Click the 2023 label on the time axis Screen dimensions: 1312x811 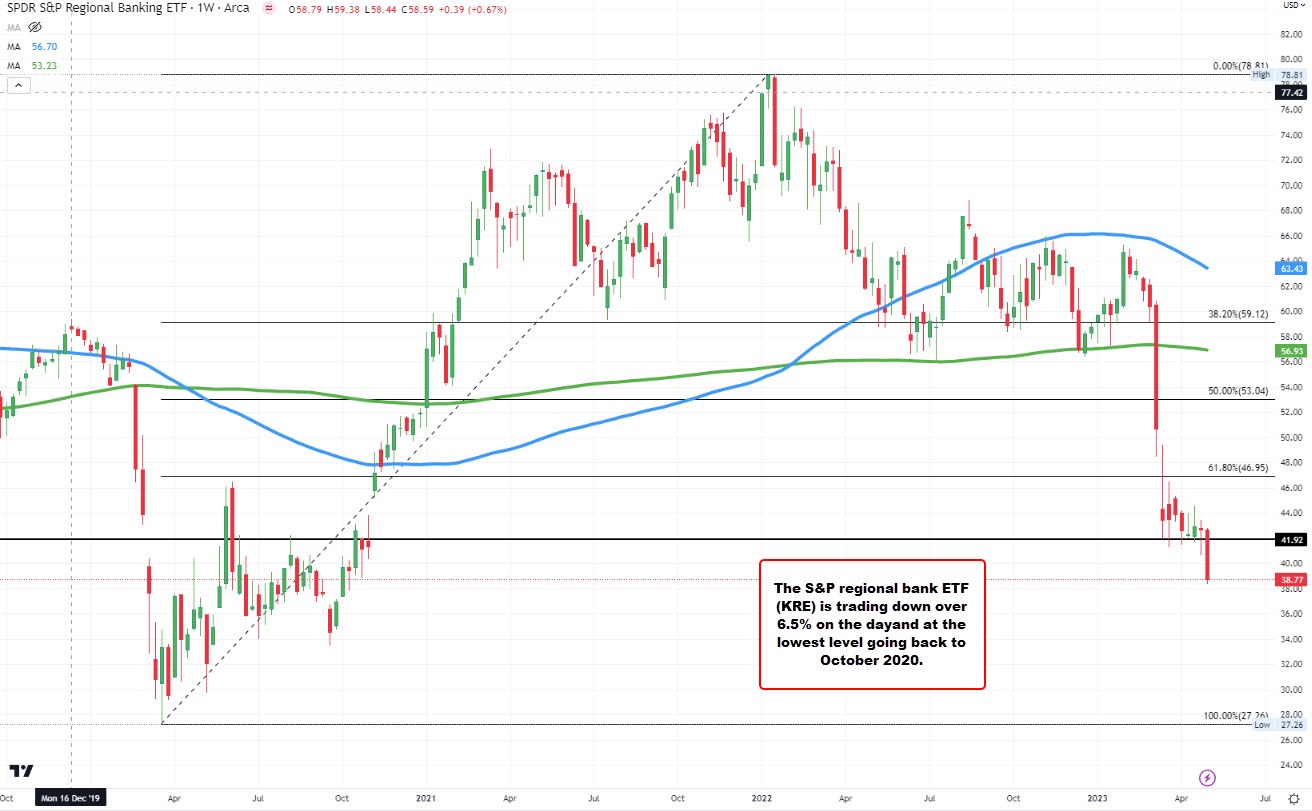coord(1097,799)
